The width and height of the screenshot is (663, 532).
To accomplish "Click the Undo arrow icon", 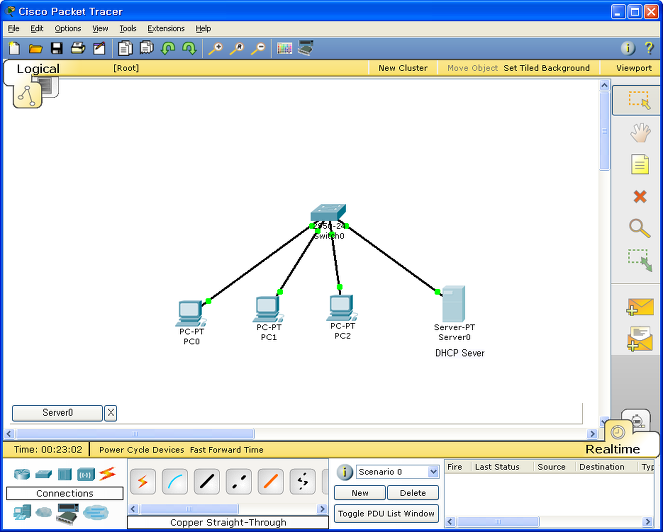I will coord(168,48).
